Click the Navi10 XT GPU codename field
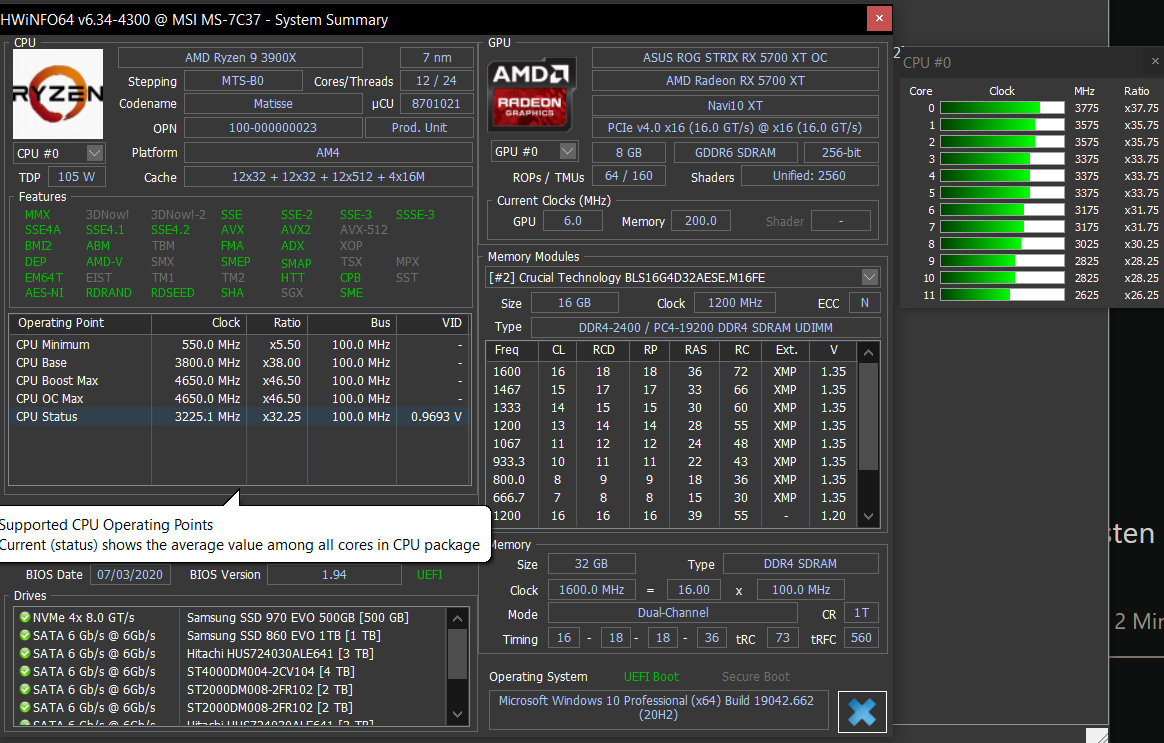 tap(735, 105)
